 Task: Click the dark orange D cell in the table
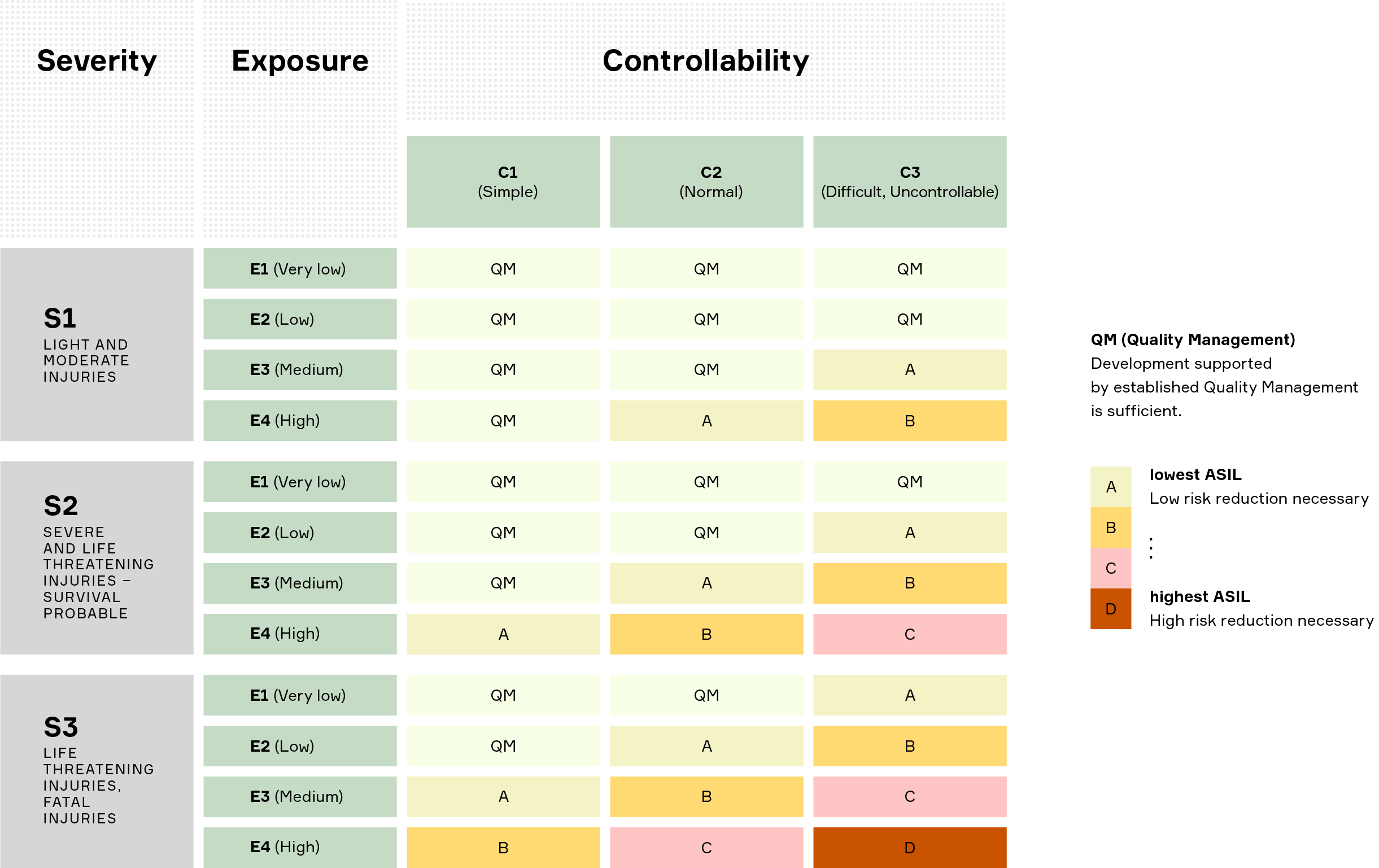[x=909, y=848]
